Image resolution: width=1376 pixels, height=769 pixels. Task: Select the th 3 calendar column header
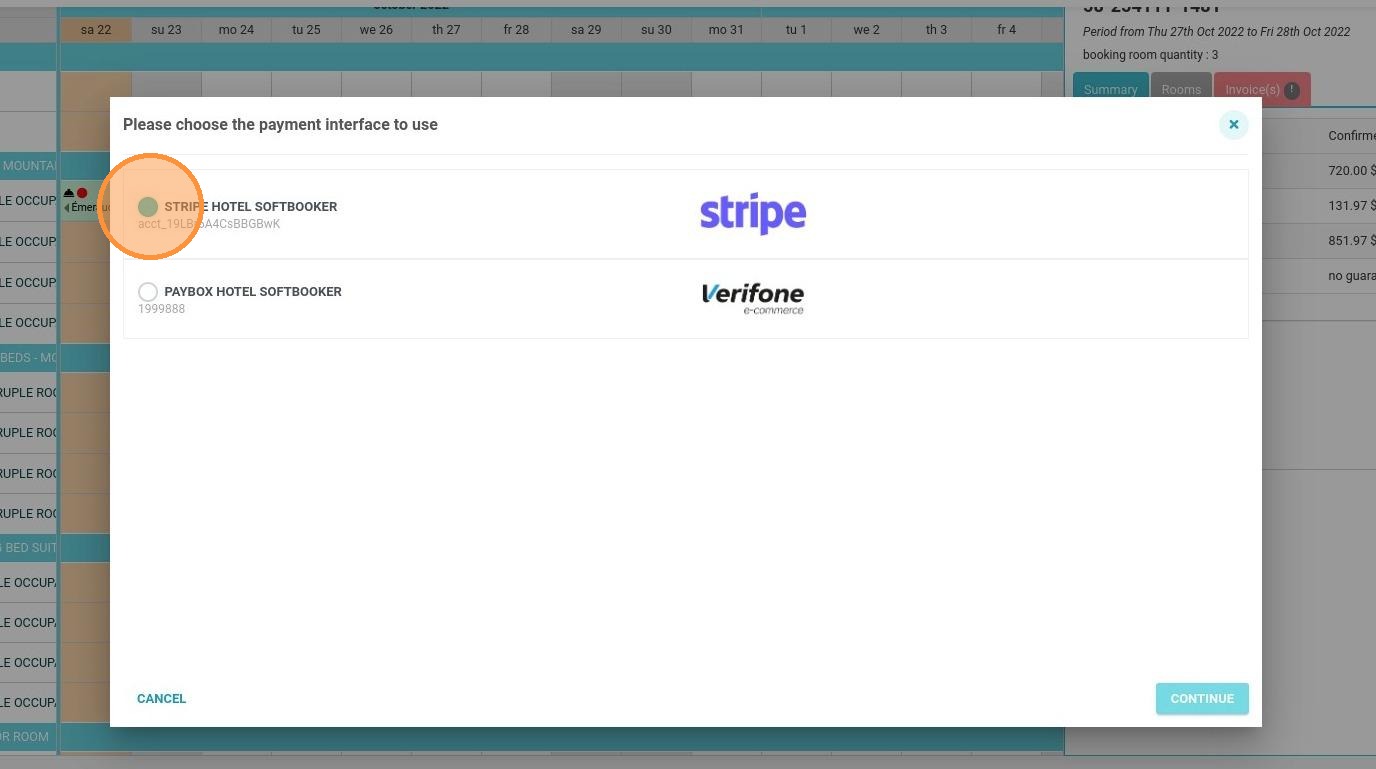coord(936,30)
